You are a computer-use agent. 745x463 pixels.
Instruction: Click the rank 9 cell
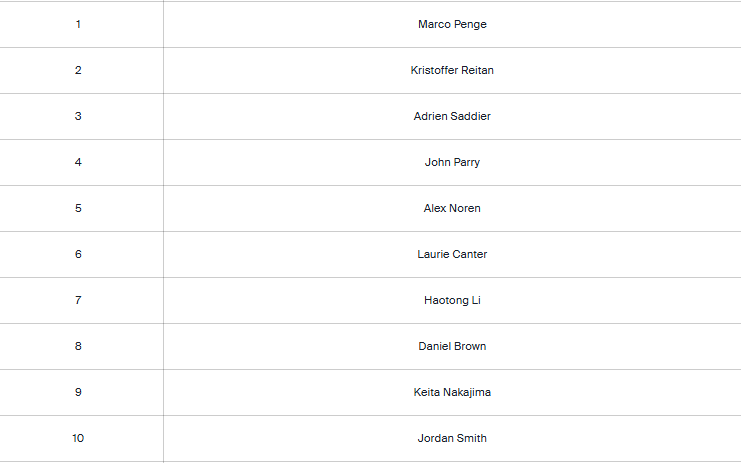coord(78,392)
